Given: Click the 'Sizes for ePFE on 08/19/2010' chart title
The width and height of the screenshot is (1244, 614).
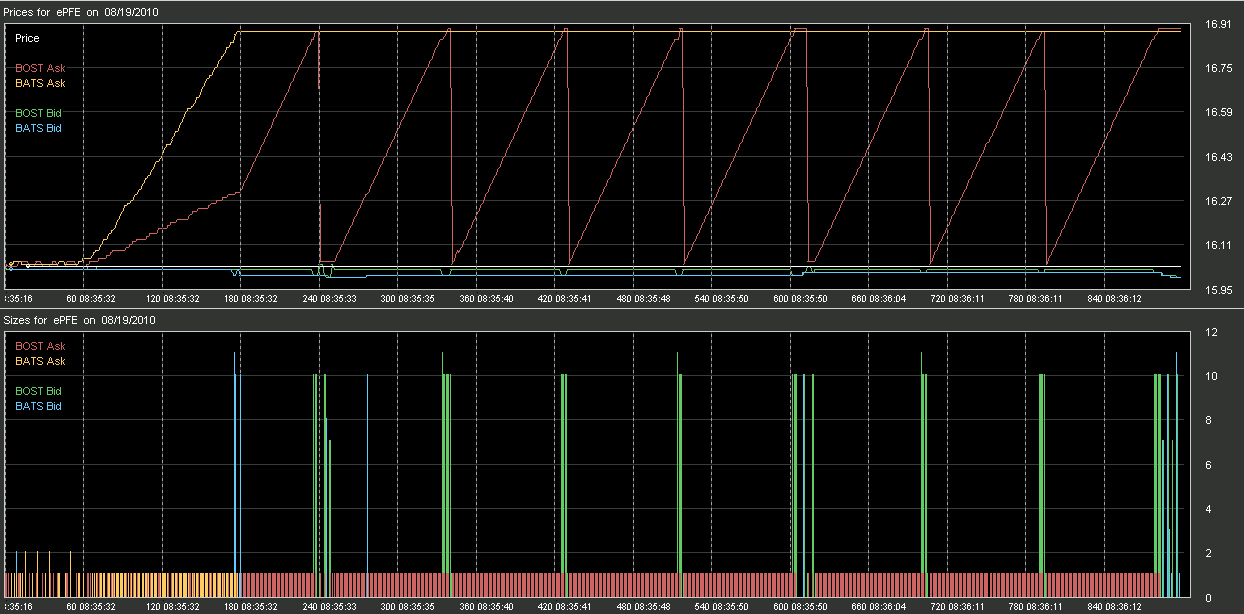Looking at the screenshot, I should pos(80,320).
